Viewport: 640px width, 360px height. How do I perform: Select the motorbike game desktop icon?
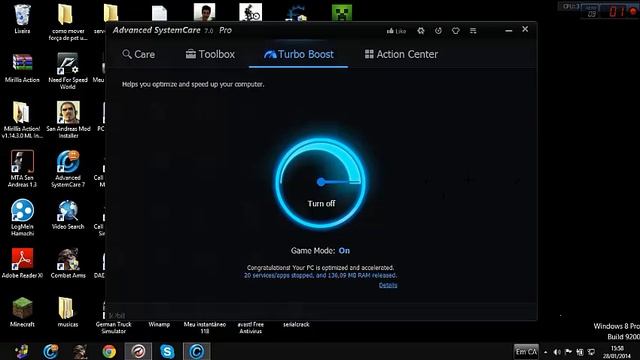[250, 12]
